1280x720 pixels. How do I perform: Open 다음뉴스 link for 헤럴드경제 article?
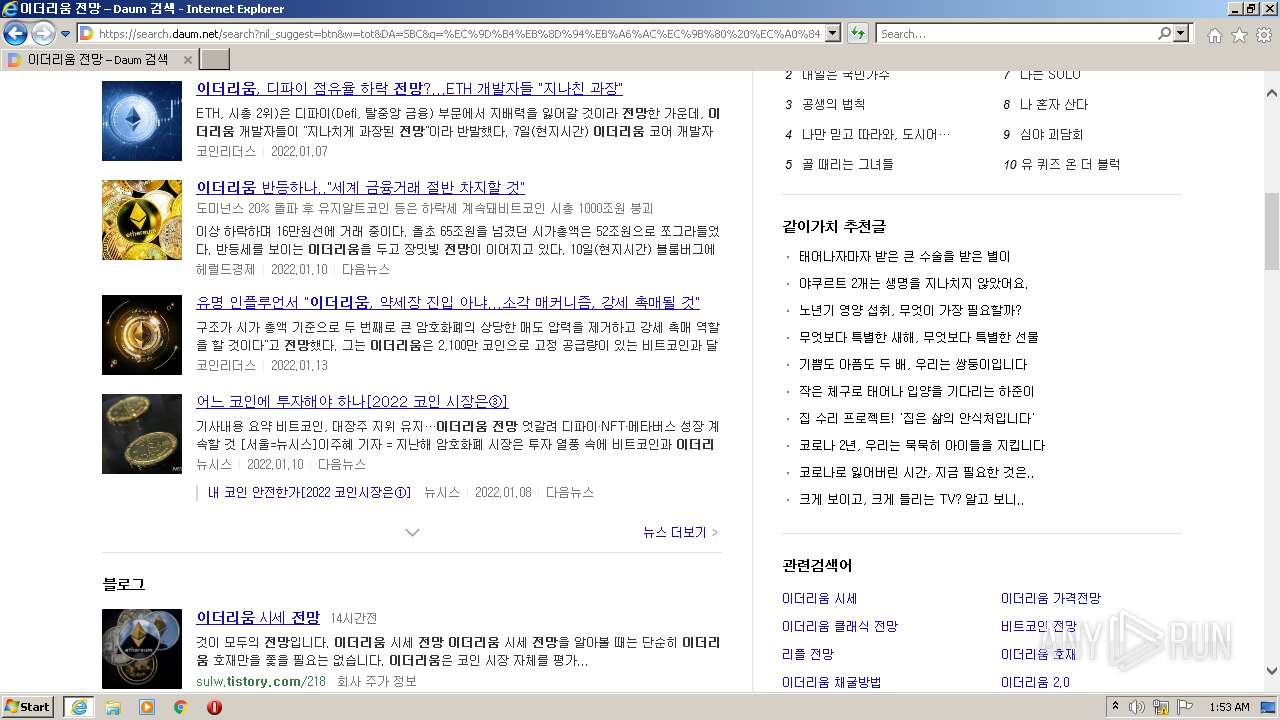[366, 269]
